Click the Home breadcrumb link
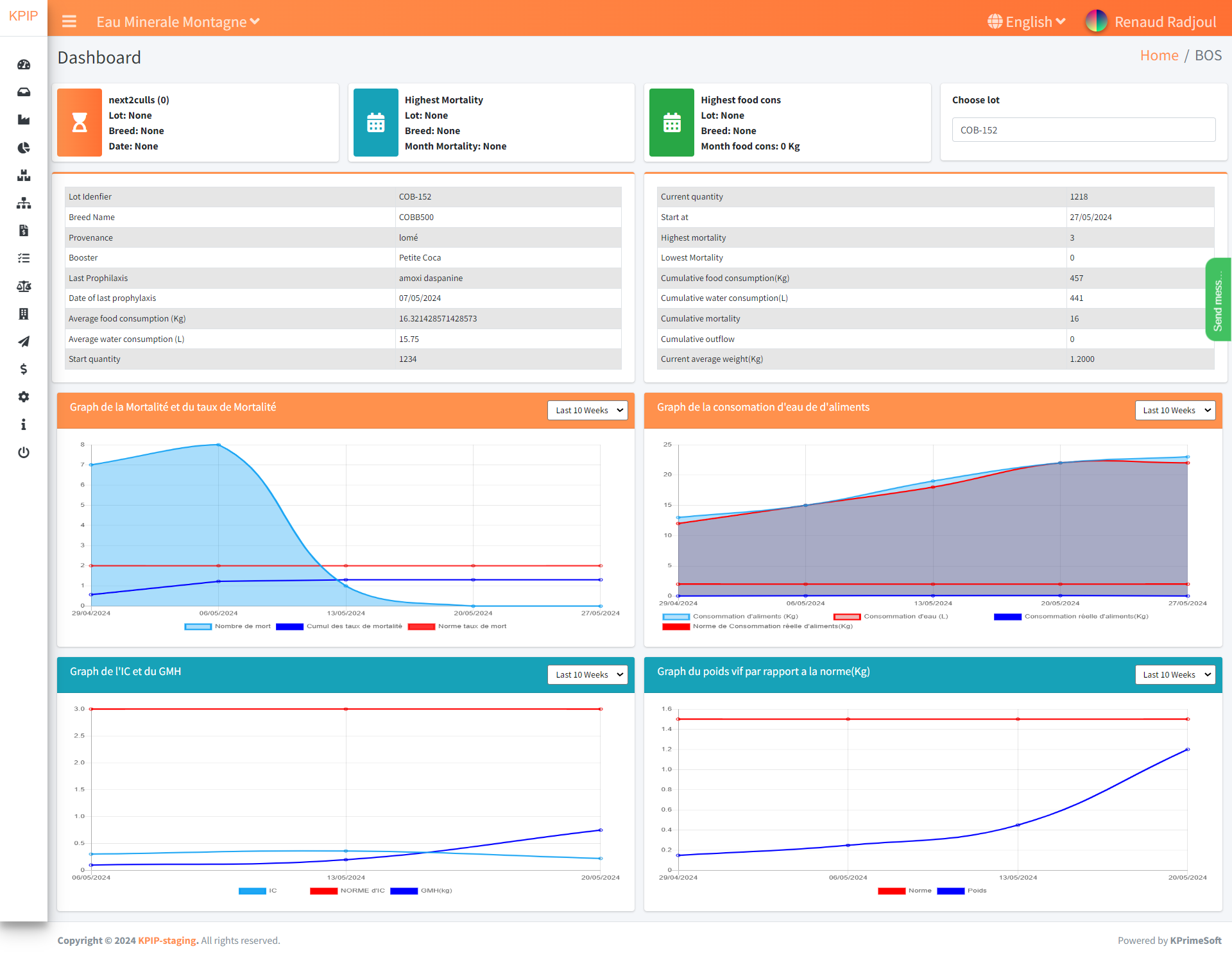1232x958 pixels. (1159, 56)
